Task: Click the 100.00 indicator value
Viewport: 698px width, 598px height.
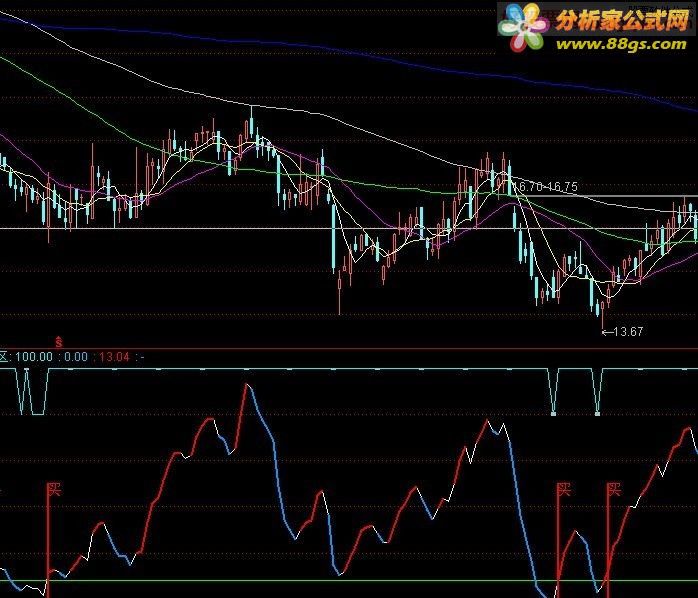Action: point(34,357)
